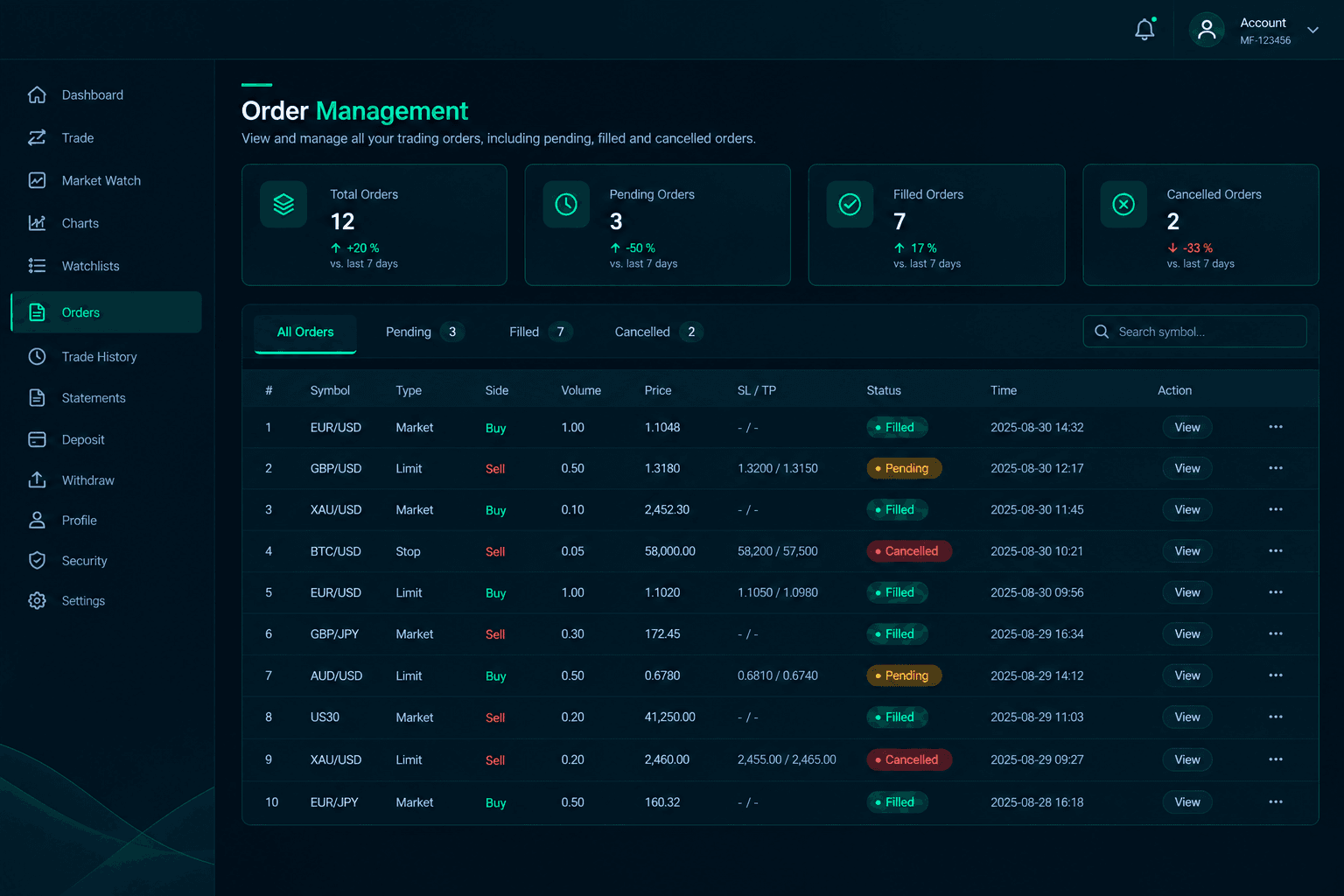View order 2 GBP/USD Limit
This screenshot has height=896, width=1344.
click(x=1187, y=468)
